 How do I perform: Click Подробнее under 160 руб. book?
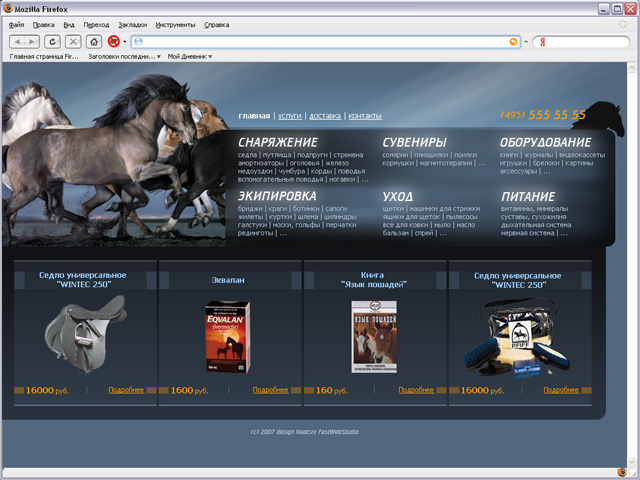(x=416, y=390)
